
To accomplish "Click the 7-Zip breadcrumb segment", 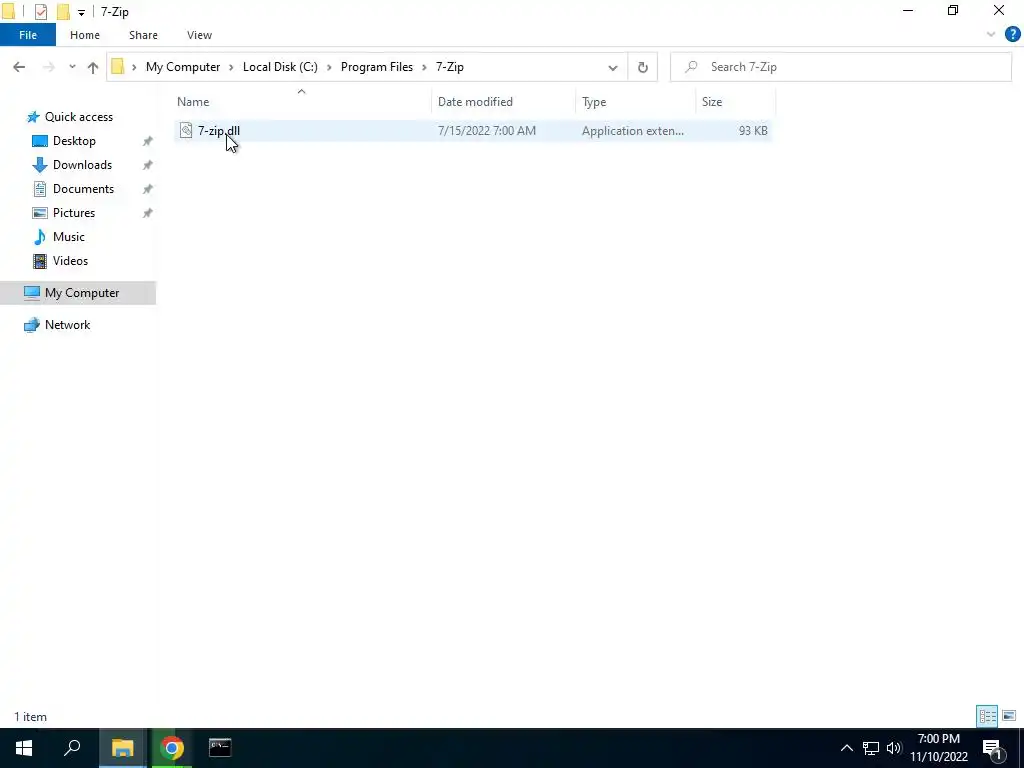I will 450,67.
